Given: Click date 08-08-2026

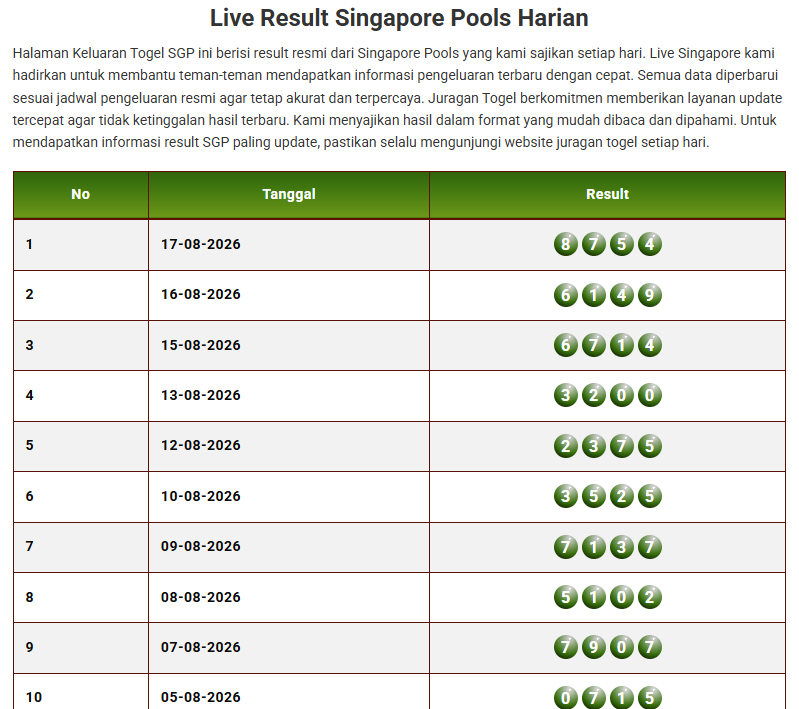Looking at the screenshot, I should pyautogui.click(x=201, y=597).
